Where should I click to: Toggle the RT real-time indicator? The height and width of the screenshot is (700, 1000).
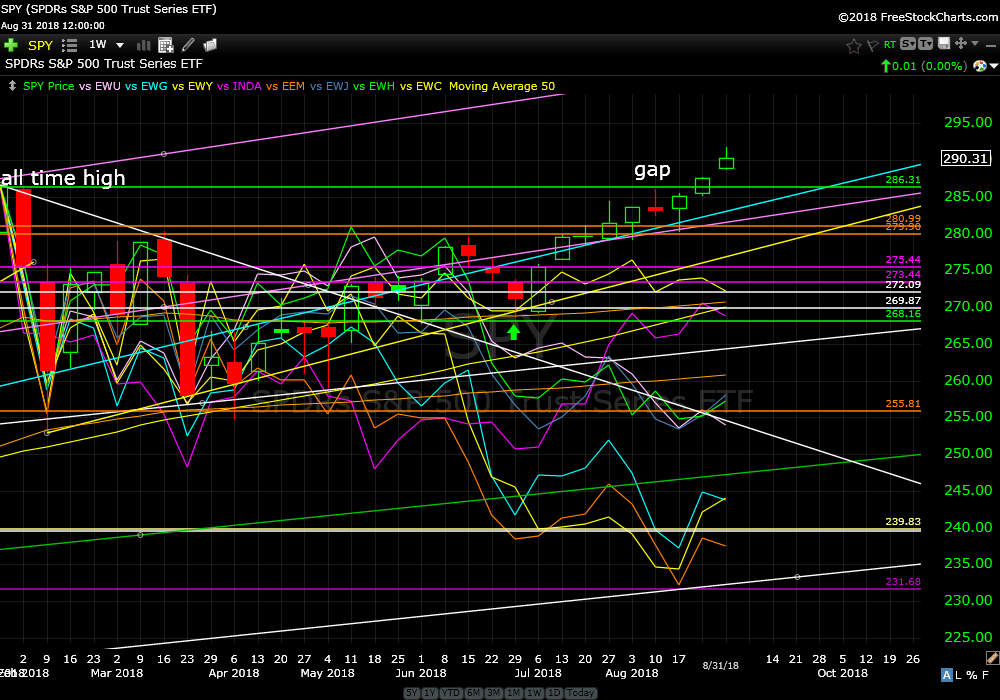tap(889, 45)
